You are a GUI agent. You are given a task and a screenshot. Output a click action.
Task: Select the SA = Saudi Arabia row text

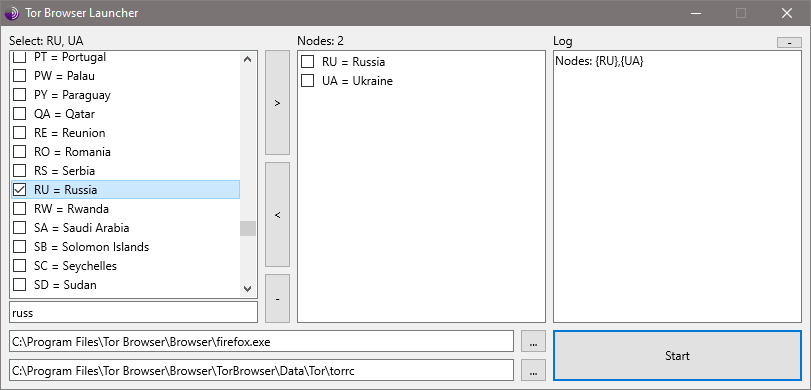click(x=82, y=228)
